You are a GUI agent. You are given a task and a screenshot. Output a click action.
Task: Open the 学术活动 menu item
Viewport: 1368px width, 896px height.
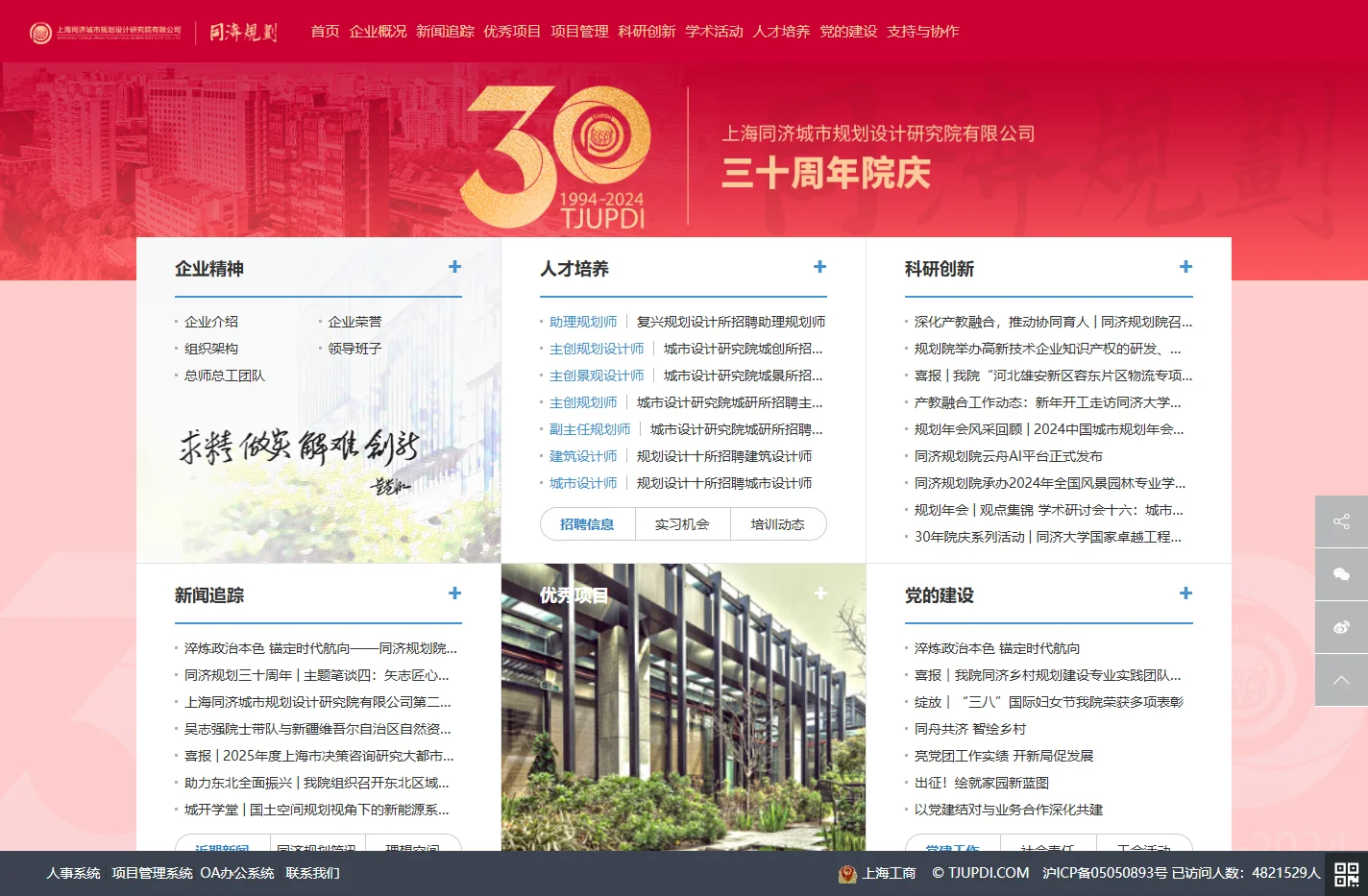[x=714, y=32]
